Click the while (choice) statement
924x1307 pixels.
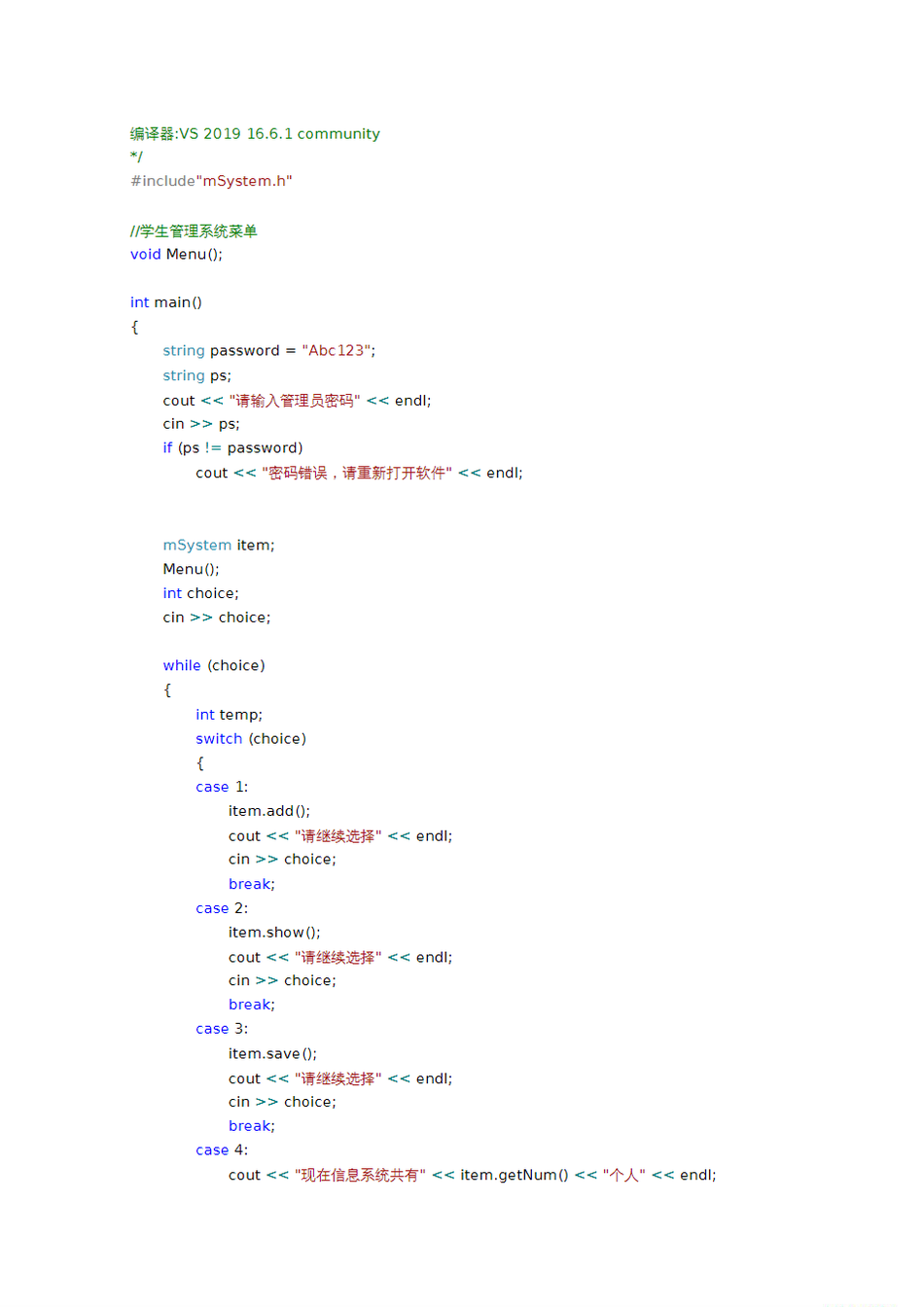[214, 665]
